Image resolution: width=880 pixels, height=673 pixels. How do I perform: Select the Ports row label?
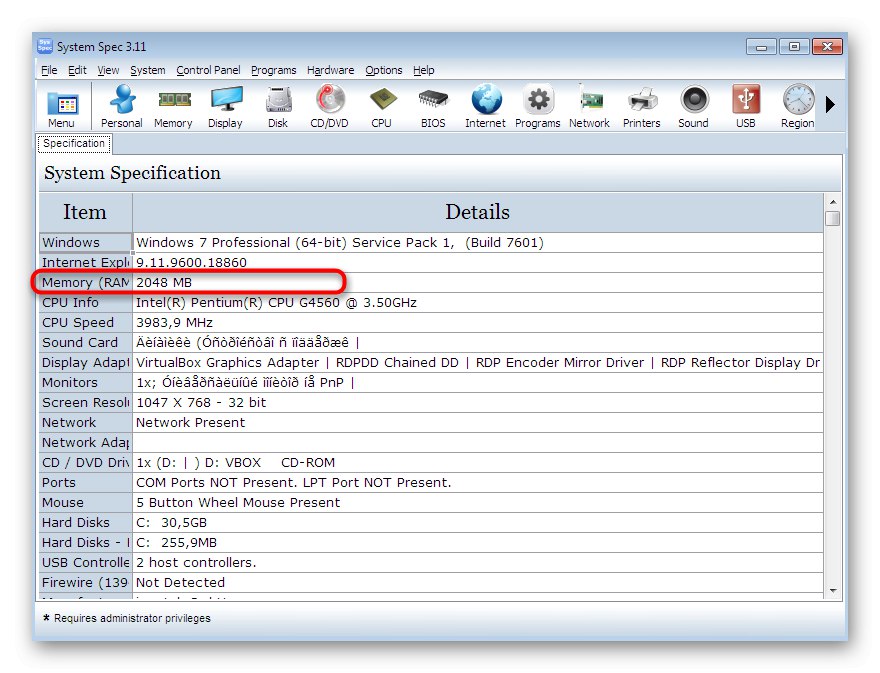click(x=85, y=483)
